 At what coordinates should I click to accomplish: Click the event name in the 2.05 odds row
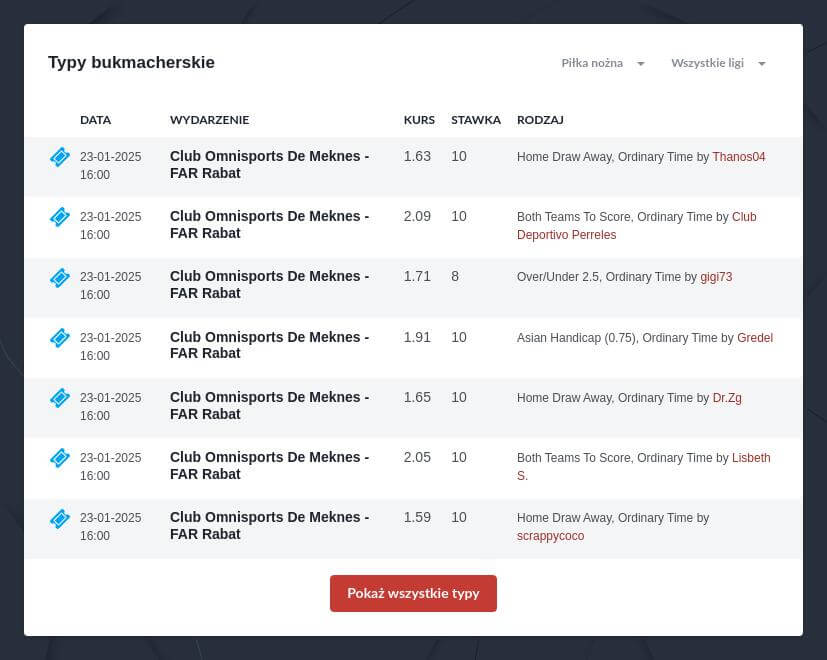tap(270, 466)
